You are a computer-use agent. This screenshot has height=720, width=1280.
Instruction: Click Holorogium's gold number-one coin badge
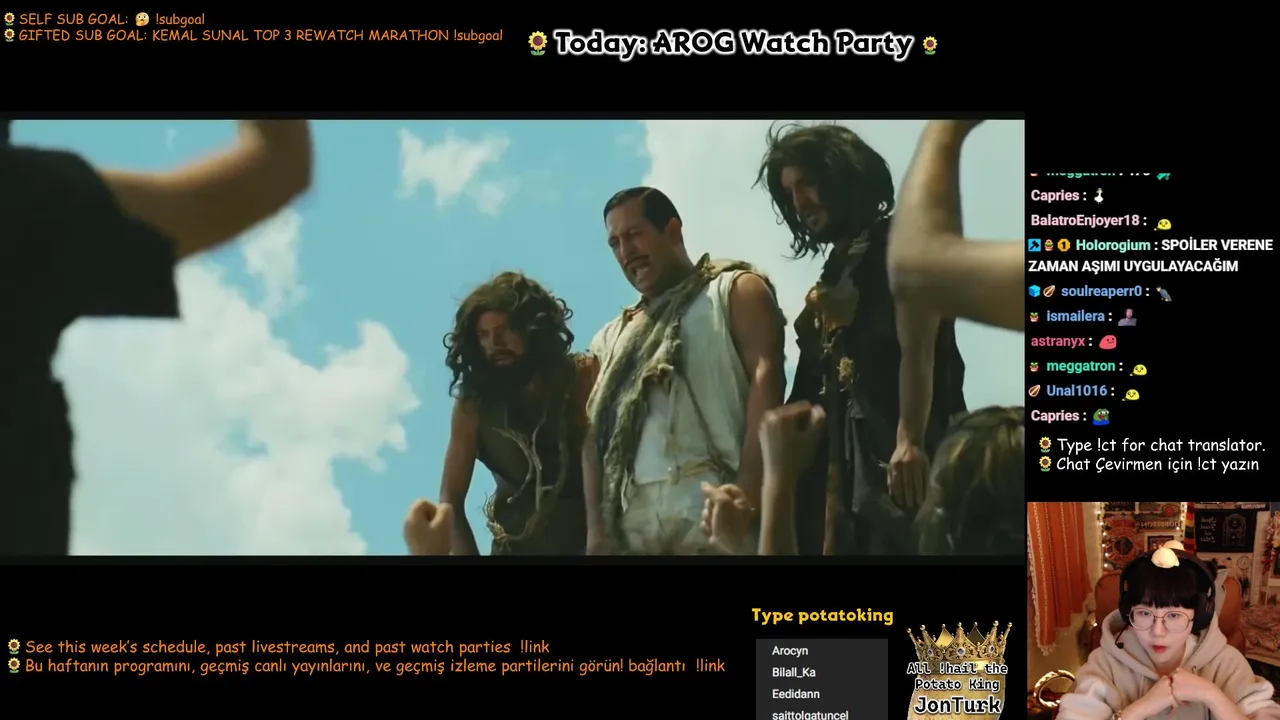pos(1064,245)
